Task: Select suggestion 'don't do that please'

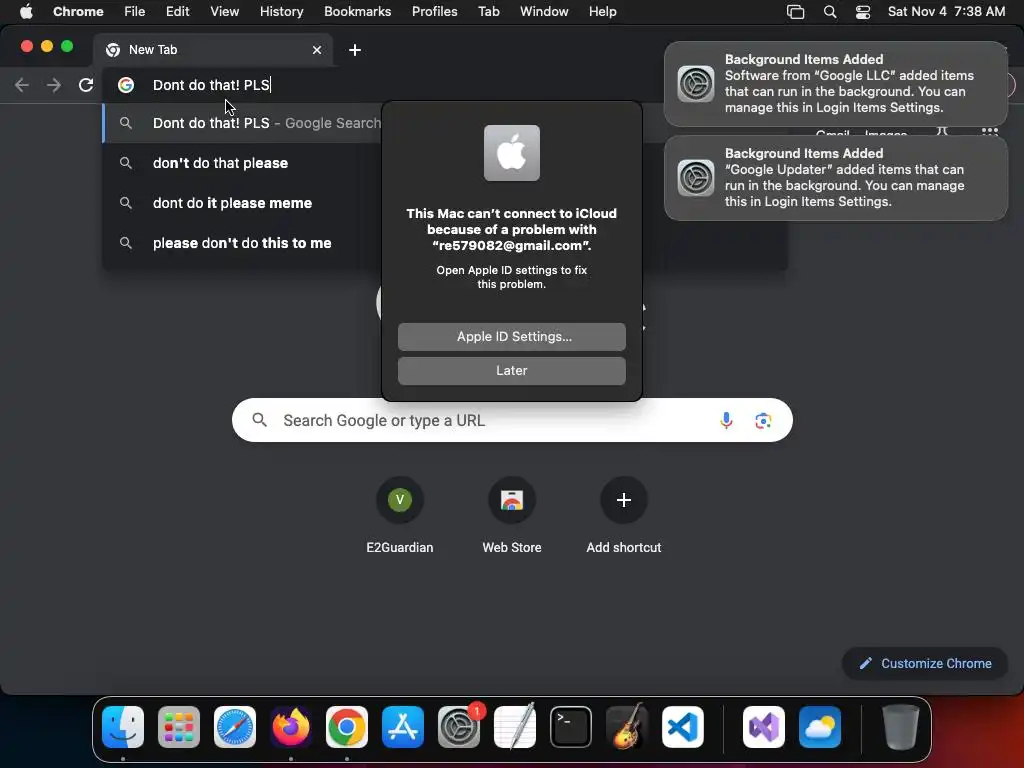Action: pyautogui.click(x=243, y=163)
